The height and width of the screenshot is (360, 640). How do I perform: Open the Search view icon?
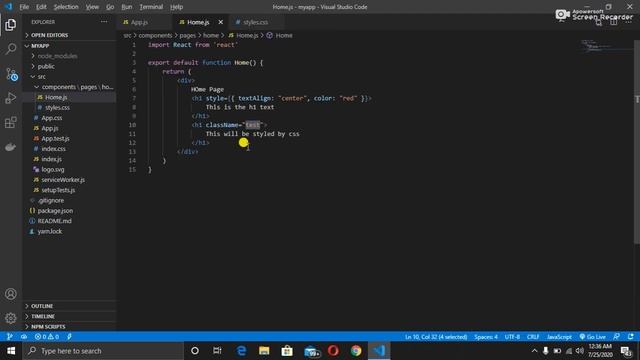(x=11, y=49)
